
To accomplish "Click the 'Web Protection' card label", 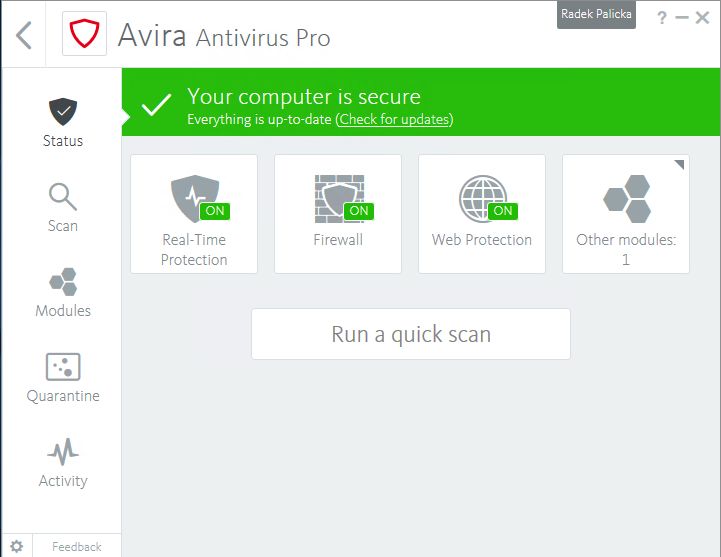I will [482, 240].
